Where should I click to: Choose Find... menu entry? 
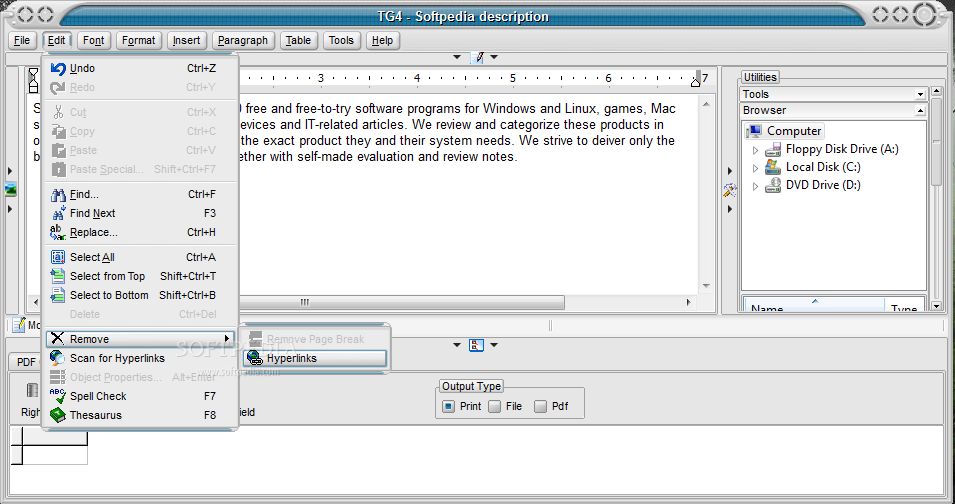point(140,195)
